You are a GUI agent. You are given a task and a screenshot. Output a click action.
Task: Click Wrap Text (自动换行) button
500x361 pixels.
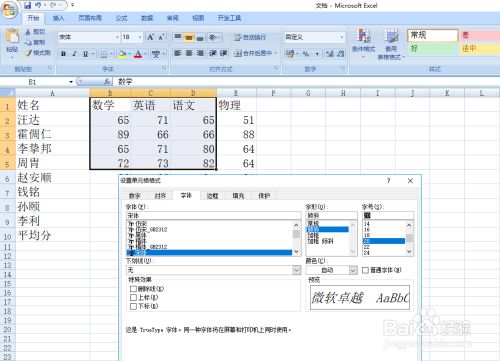coord(250,37)
